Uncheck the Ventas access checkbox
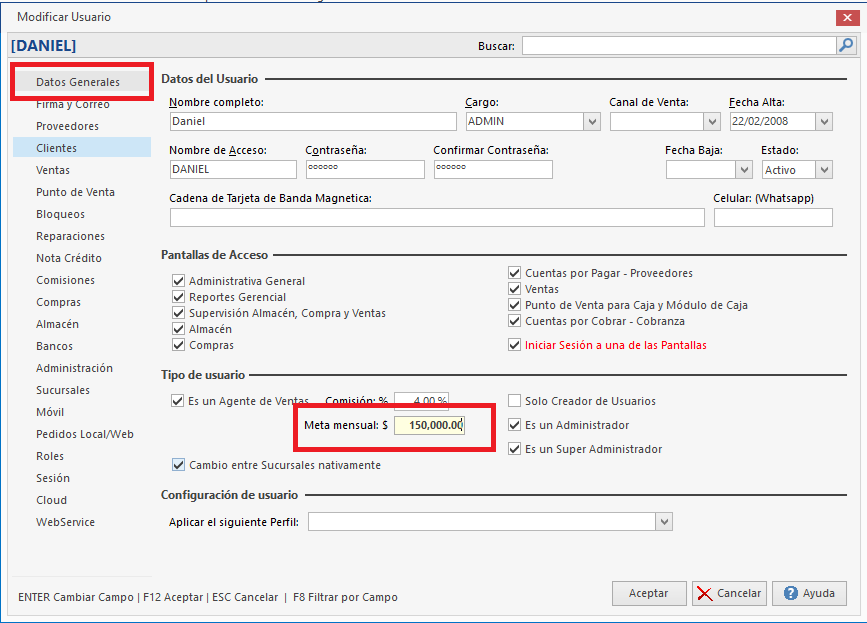Viewport: 867px width, 623px height. click(514, 289)
